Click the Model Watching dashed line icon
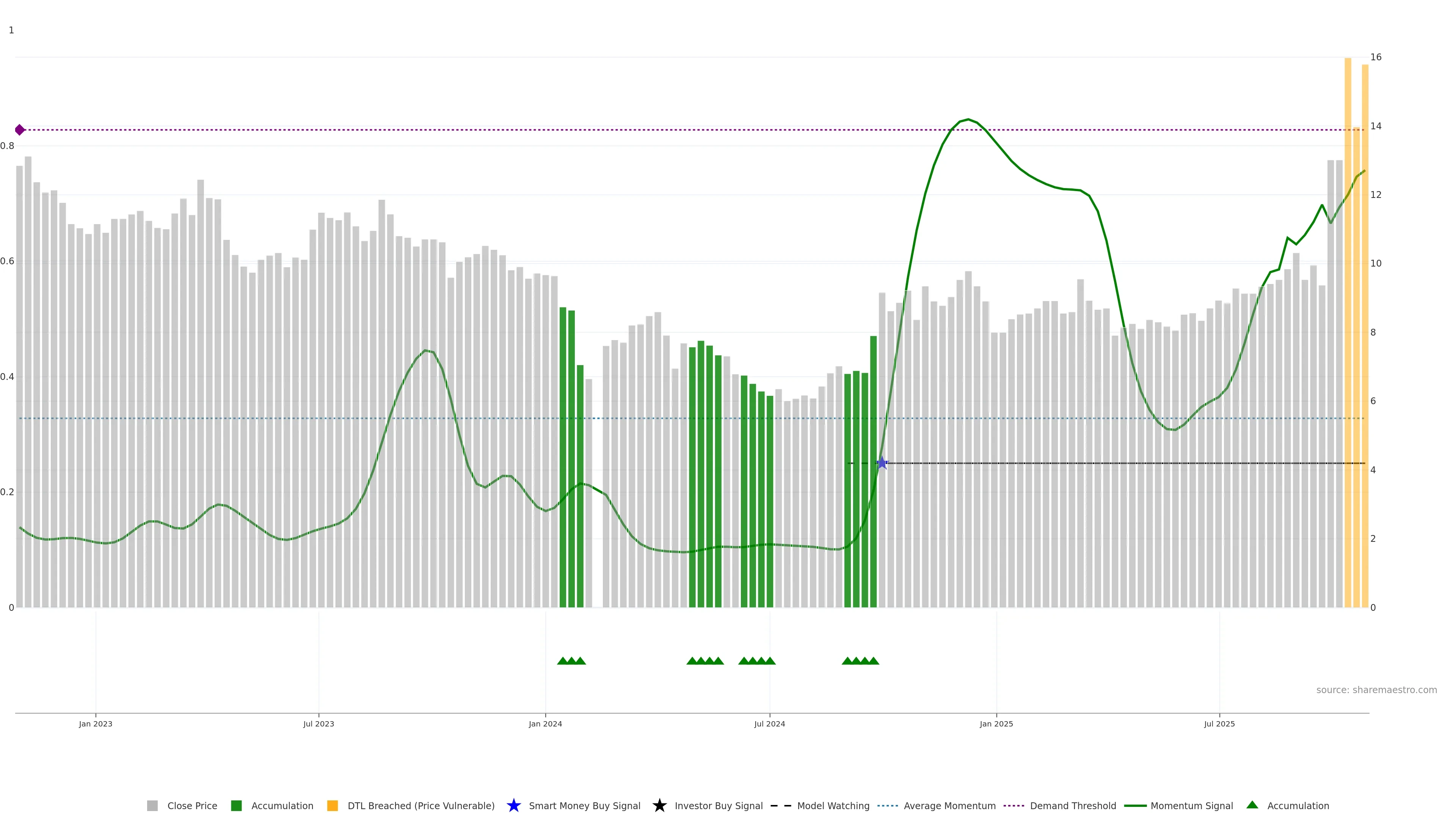Image resolution: width=1456 pixels, height=819 pixels. 781,805
